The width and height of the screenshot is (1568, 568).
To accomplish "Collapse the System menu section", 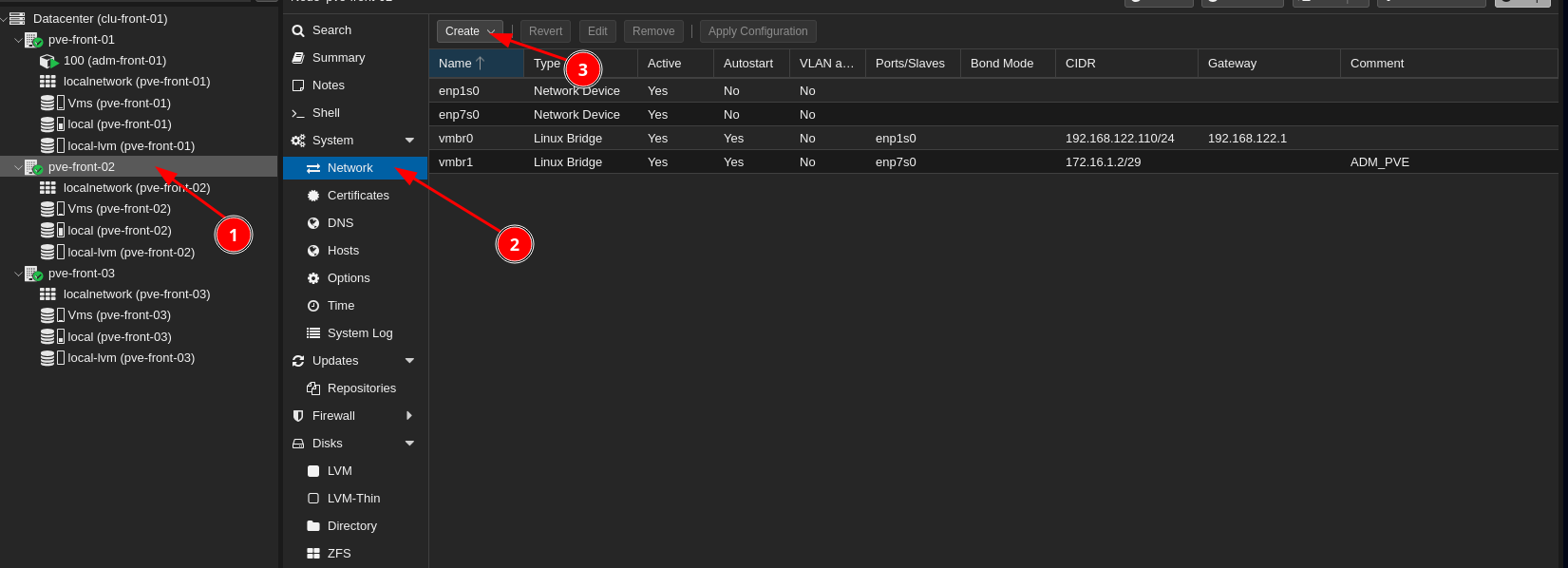I will (x=410, y=141).
